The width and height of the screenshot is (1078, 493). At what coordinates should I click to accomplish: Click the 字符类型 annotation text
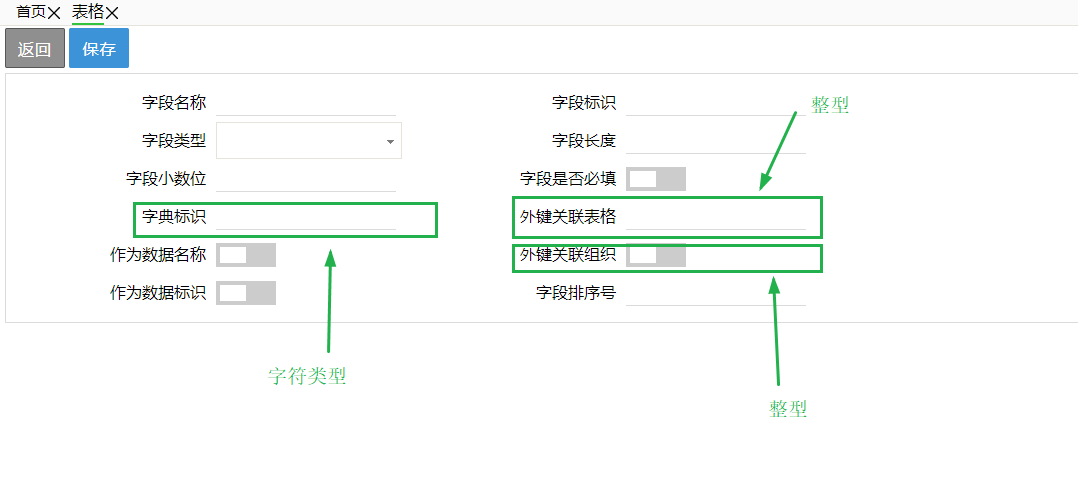(x=307, y=376)
